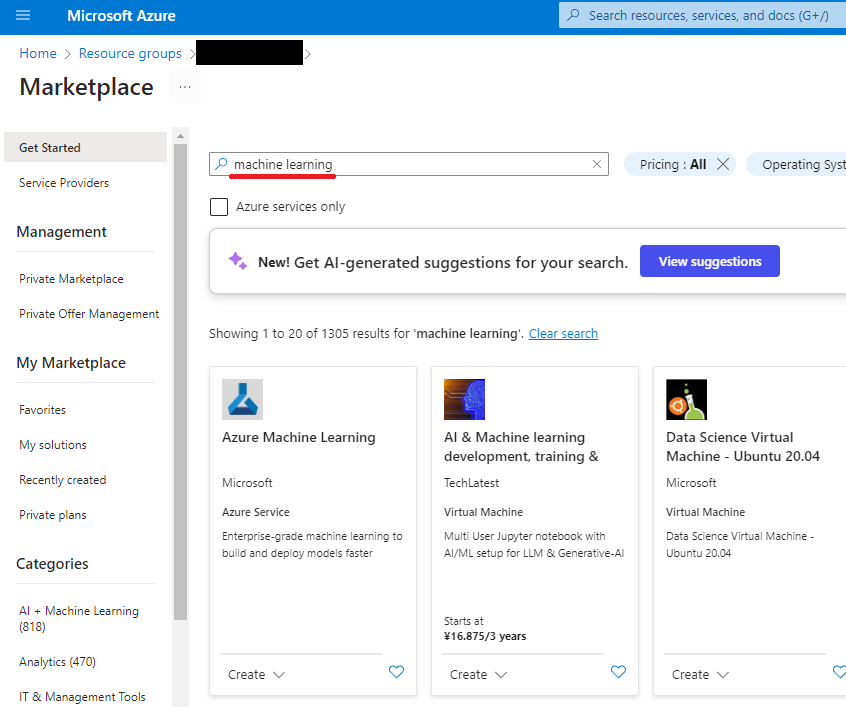Image resolution: width=846 pixels, height=707 pixels.
Task: Click 'Multi User Jupyter notebook' description
Action: [534, 545]
